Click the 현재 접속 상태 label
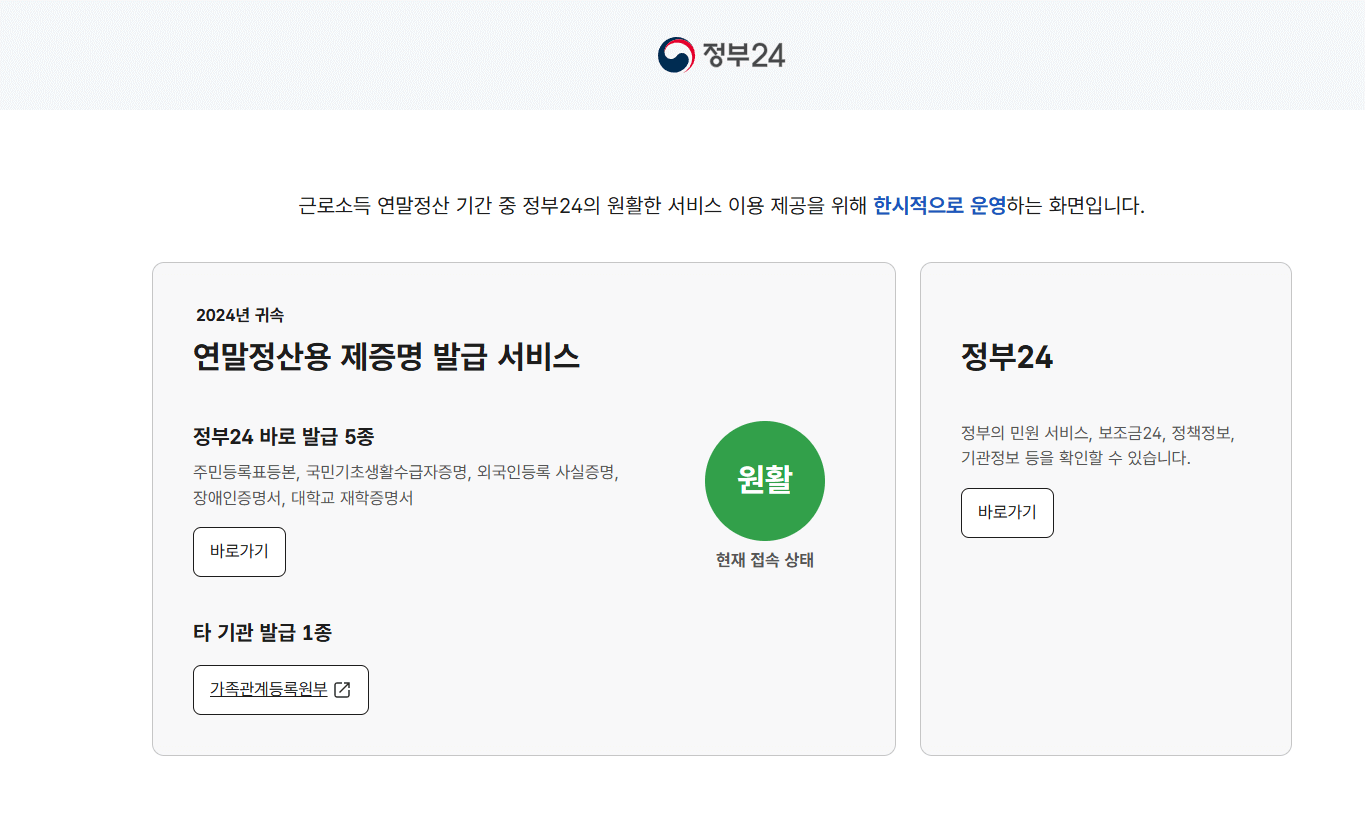The height and width of the screenshot is (815, 1365). (x=765, y=561)
